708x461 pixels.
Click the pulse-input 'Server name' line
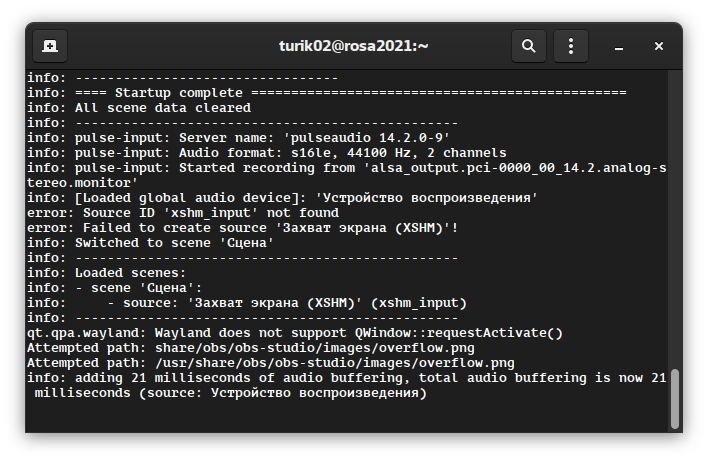[238, 137]
